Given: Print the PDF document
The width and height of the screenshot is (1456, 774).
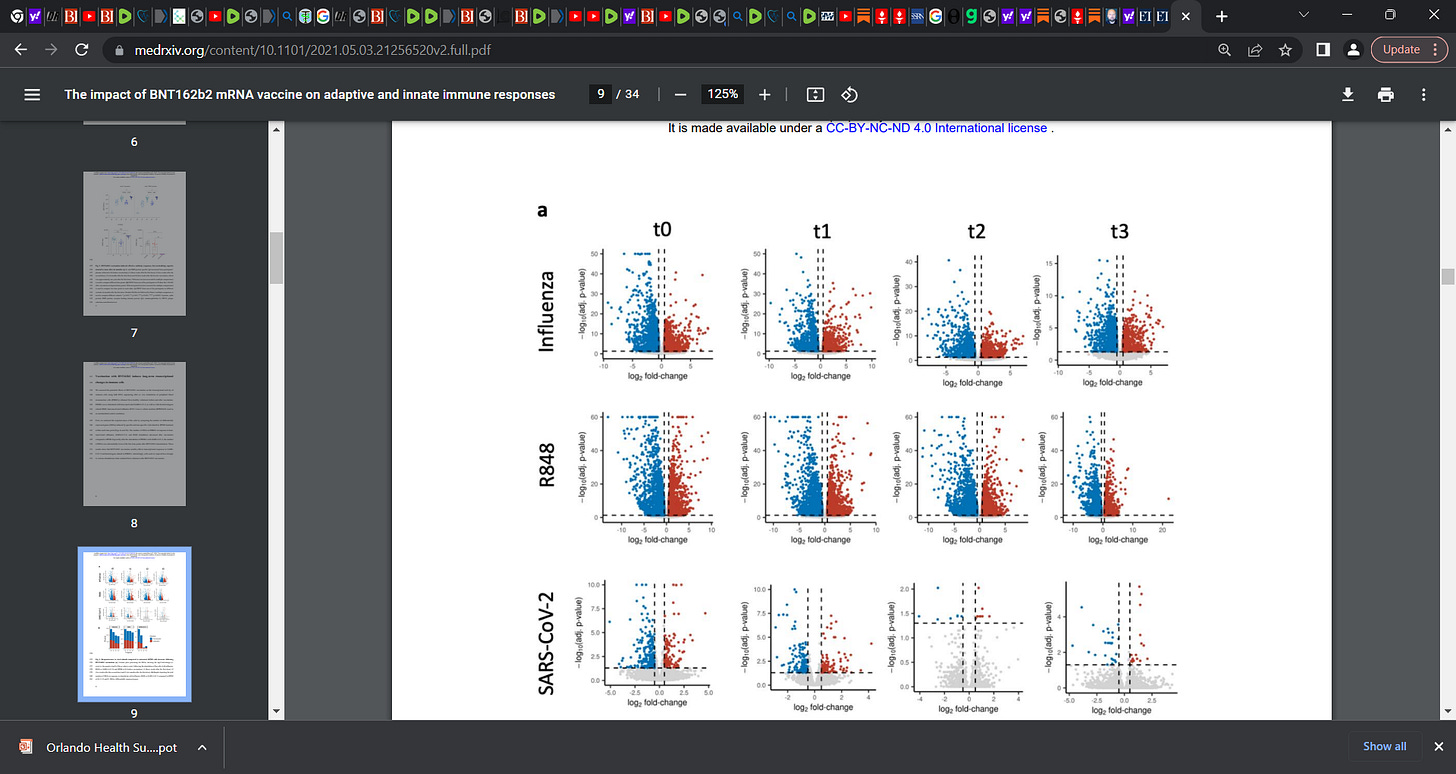Looking at the screenshot, I should pyautogui.click(x=1385, y=94).
